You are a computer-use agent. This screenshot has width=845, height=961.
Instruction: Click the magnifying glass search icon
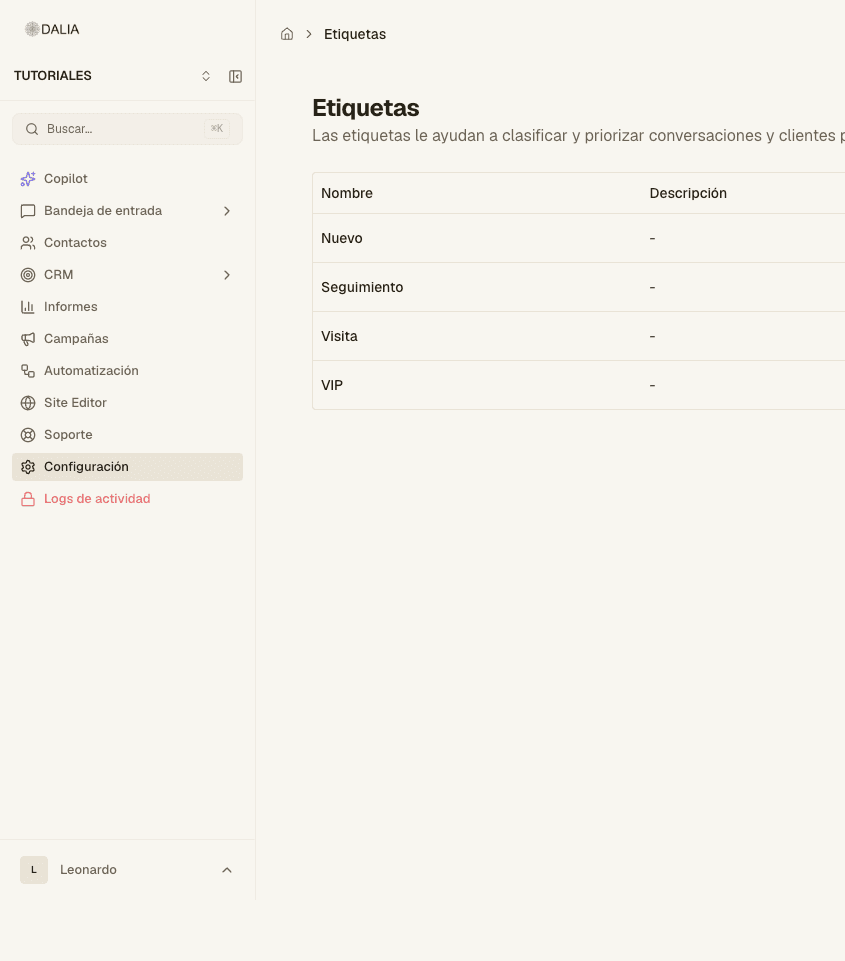click(32, 129)
